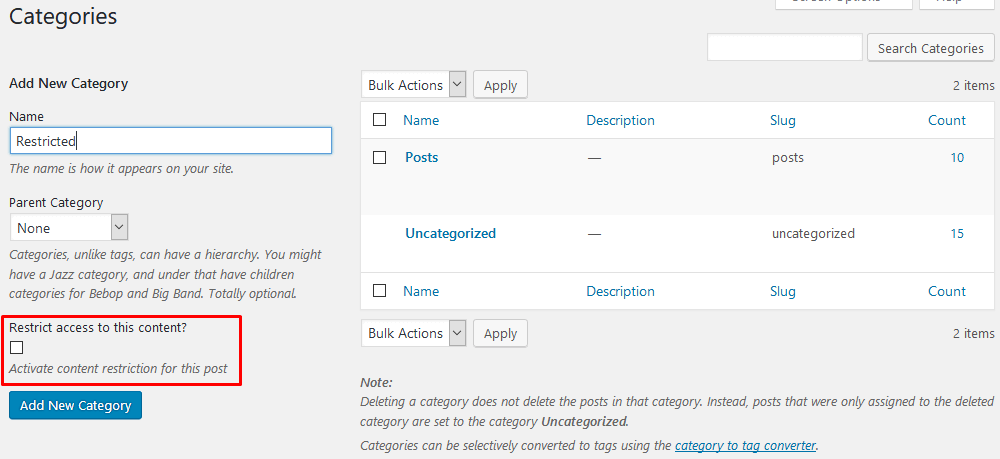Click the top Apply button
This screenshot has width=1000, height=459.
pos(500,85)
